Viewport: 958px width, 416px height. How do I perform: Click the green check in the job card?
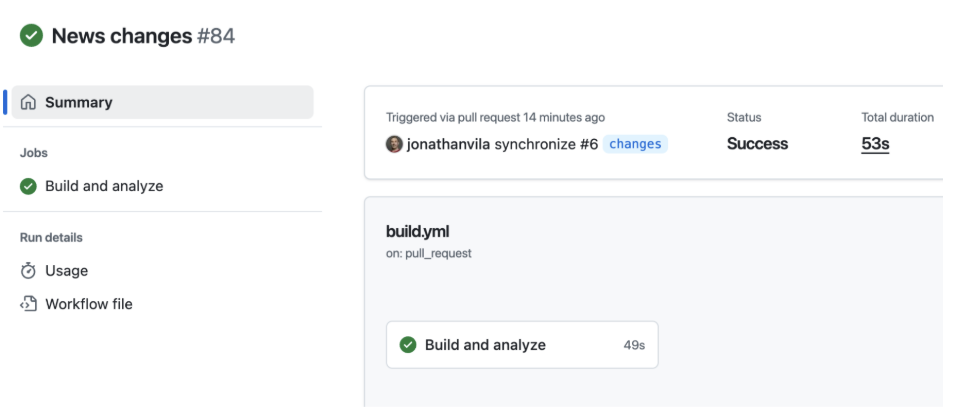point(408,345)
